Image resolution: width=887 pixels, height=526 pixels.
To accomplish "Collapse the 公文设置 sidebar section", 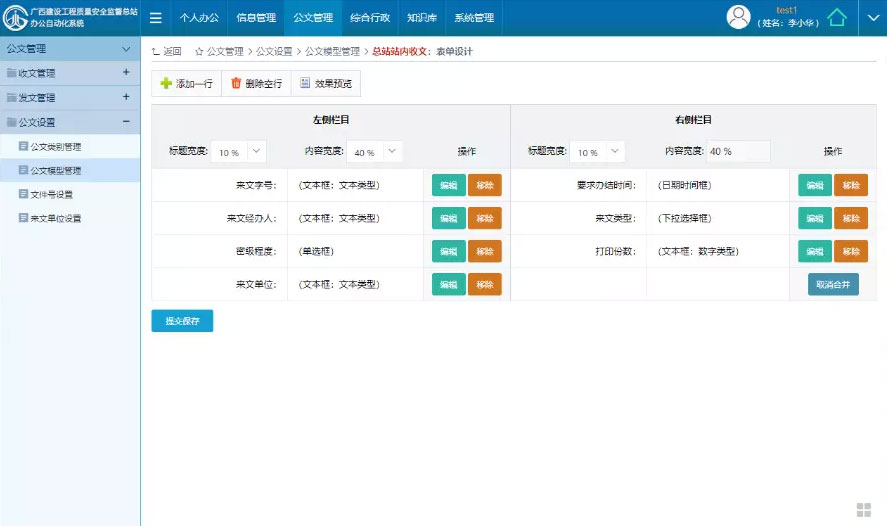I will [x=126, y=122].
